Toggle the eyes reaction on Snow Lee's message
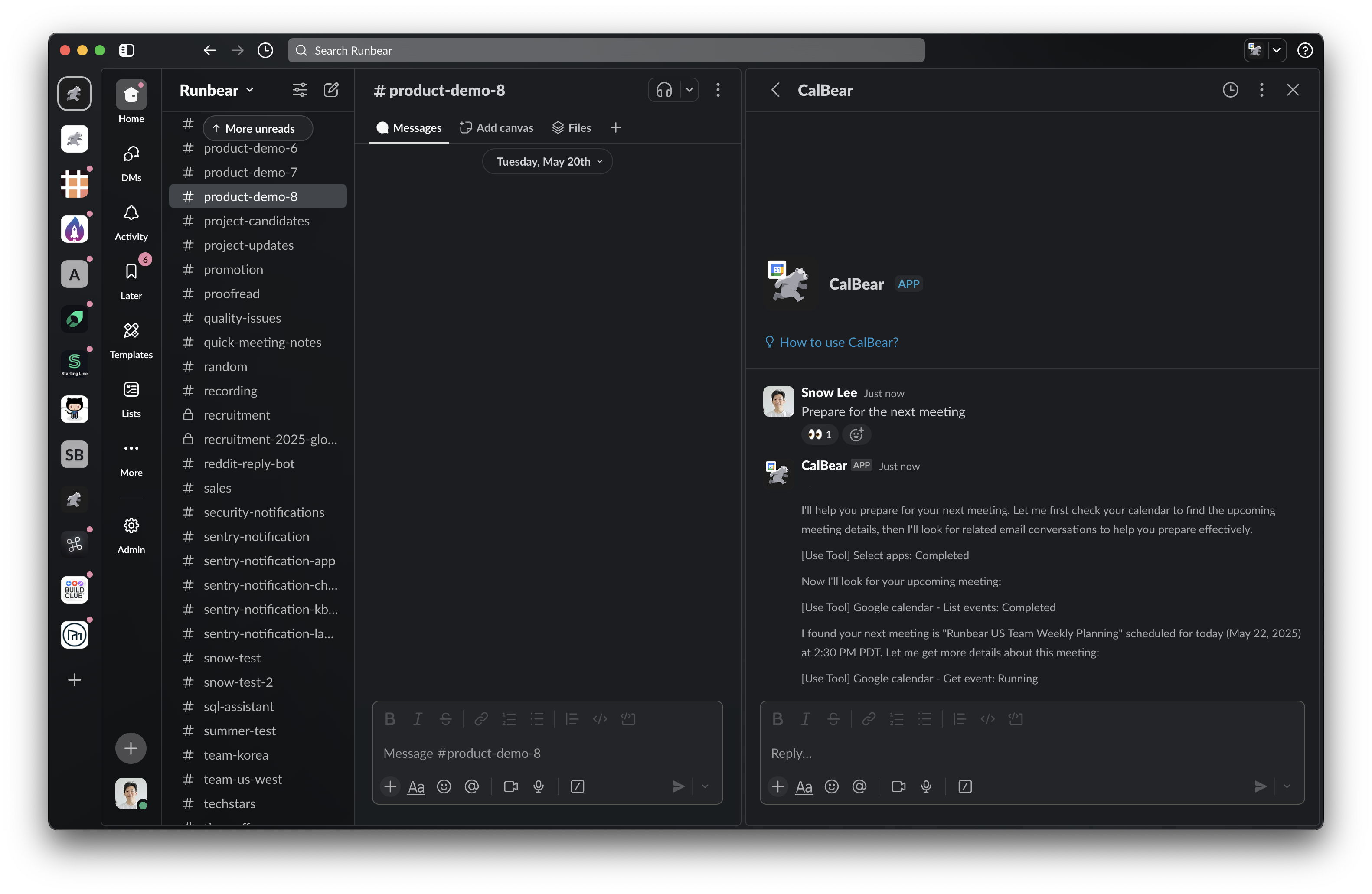 [819, 434]
